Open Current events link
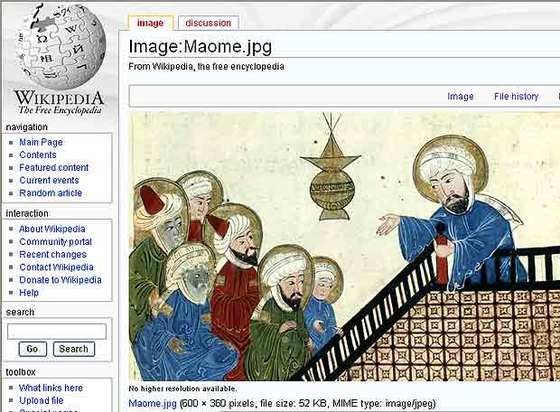The image size is (560, 412). pos(49,180)
